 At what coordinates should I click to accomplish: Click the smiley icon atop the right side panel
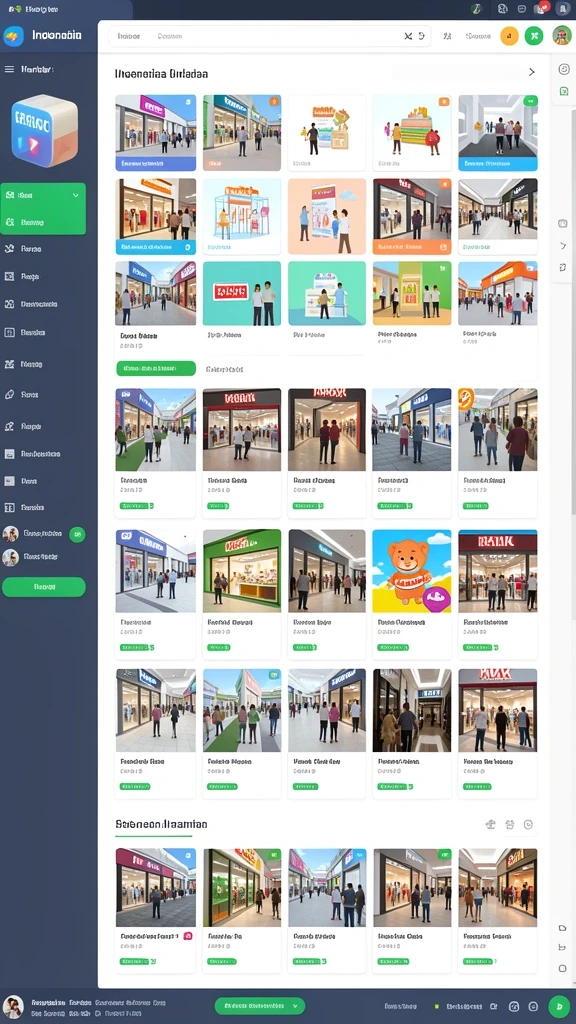(x=564, y=69)
